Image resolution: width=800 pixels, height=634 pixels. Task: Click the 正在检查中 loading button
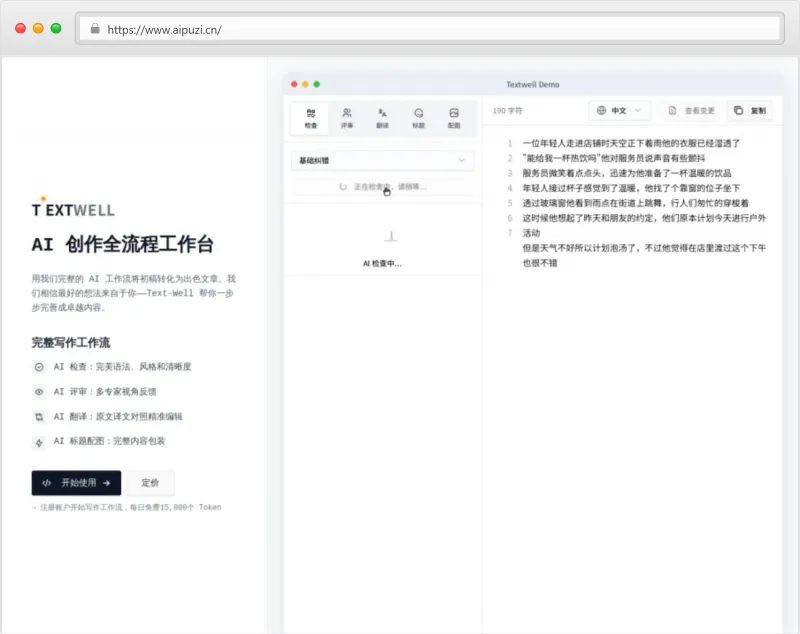(382, 186)
